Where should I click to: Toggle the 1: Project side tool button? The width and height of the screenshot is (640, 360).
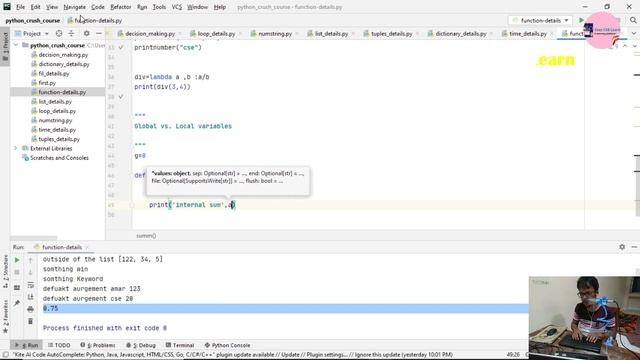click(5, 46)
